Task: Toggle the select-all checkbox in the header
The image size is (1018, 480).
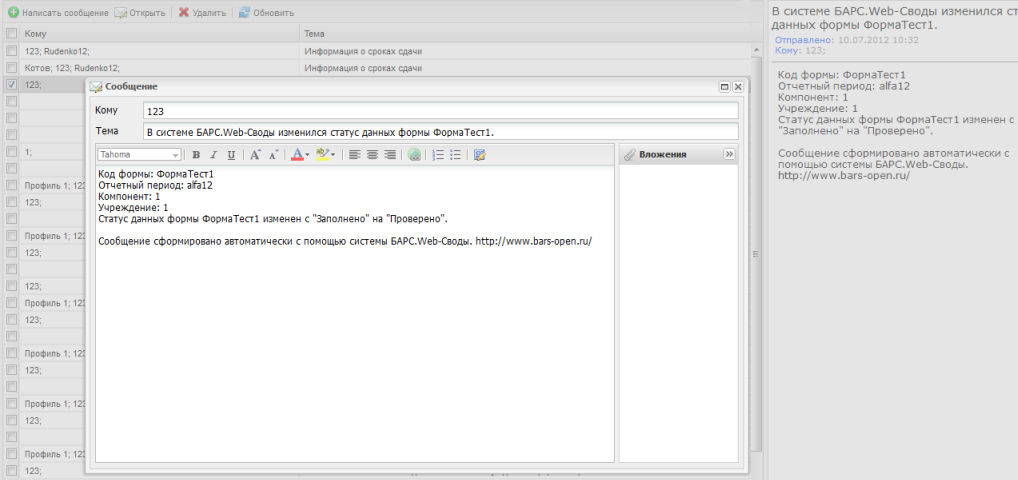Action: pos(11,34)
